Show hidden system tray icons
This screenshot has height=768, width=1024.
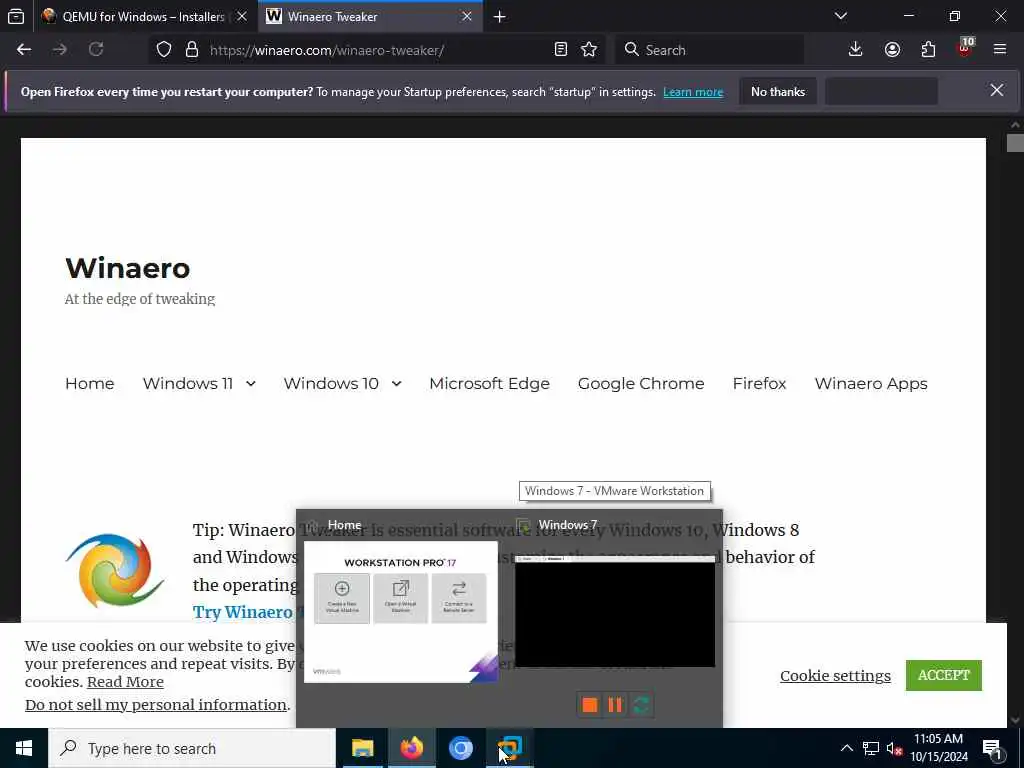(846, 748)
